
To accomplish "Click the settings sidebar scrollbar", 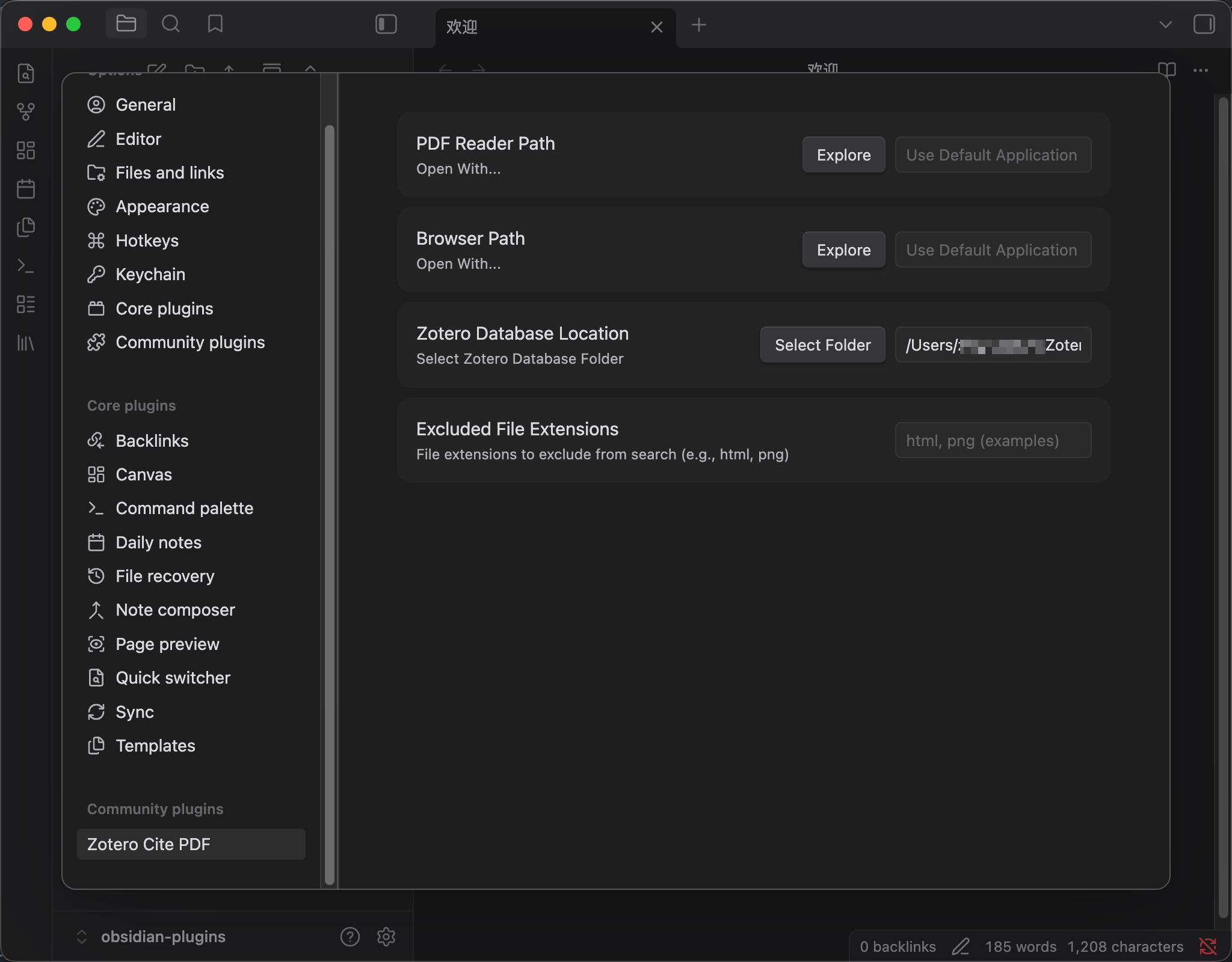I will pyautogui.click(x=329, y=505).
